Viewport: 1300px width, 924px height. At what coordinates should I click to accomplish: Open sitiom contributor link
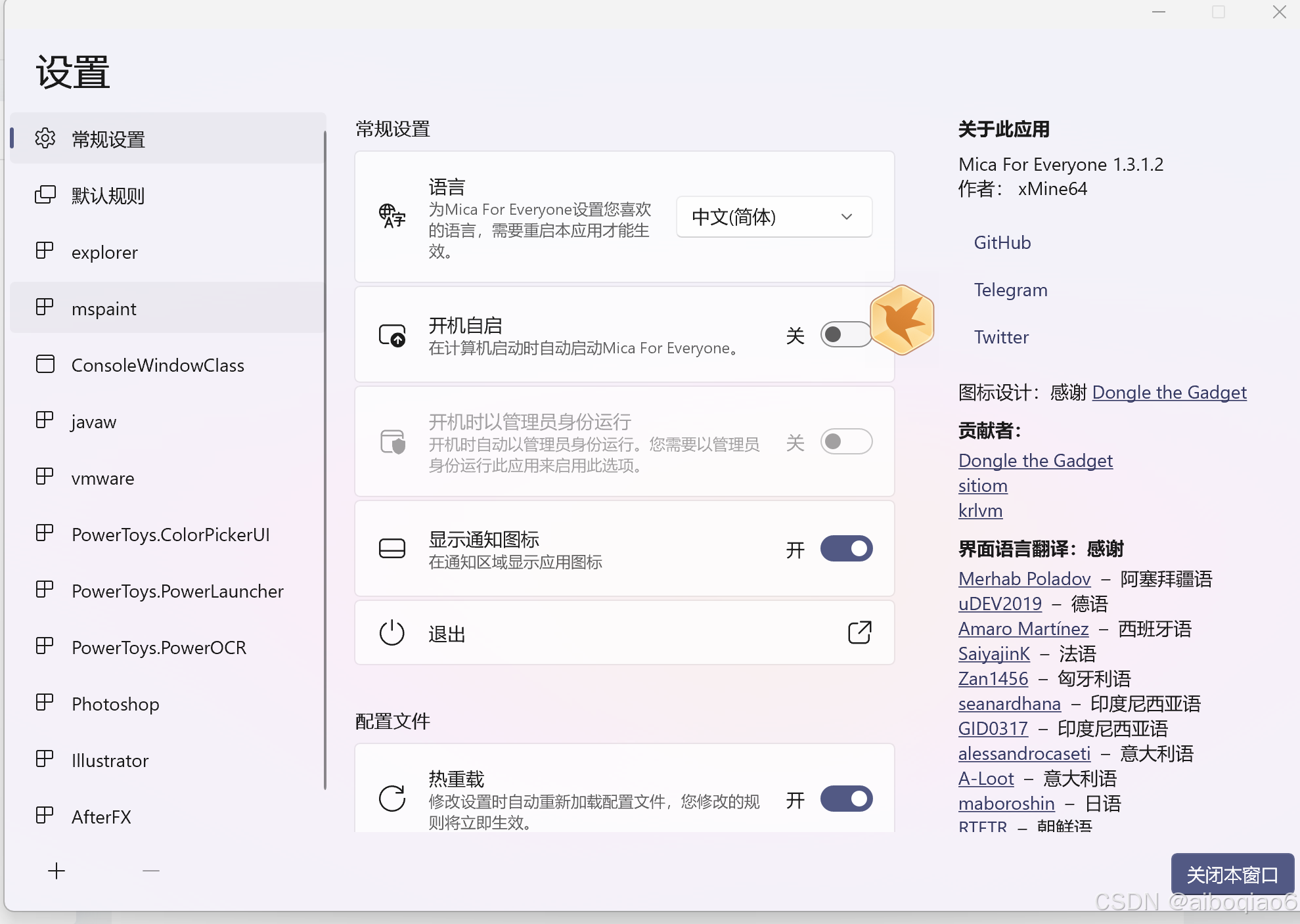tap(983, 485)
